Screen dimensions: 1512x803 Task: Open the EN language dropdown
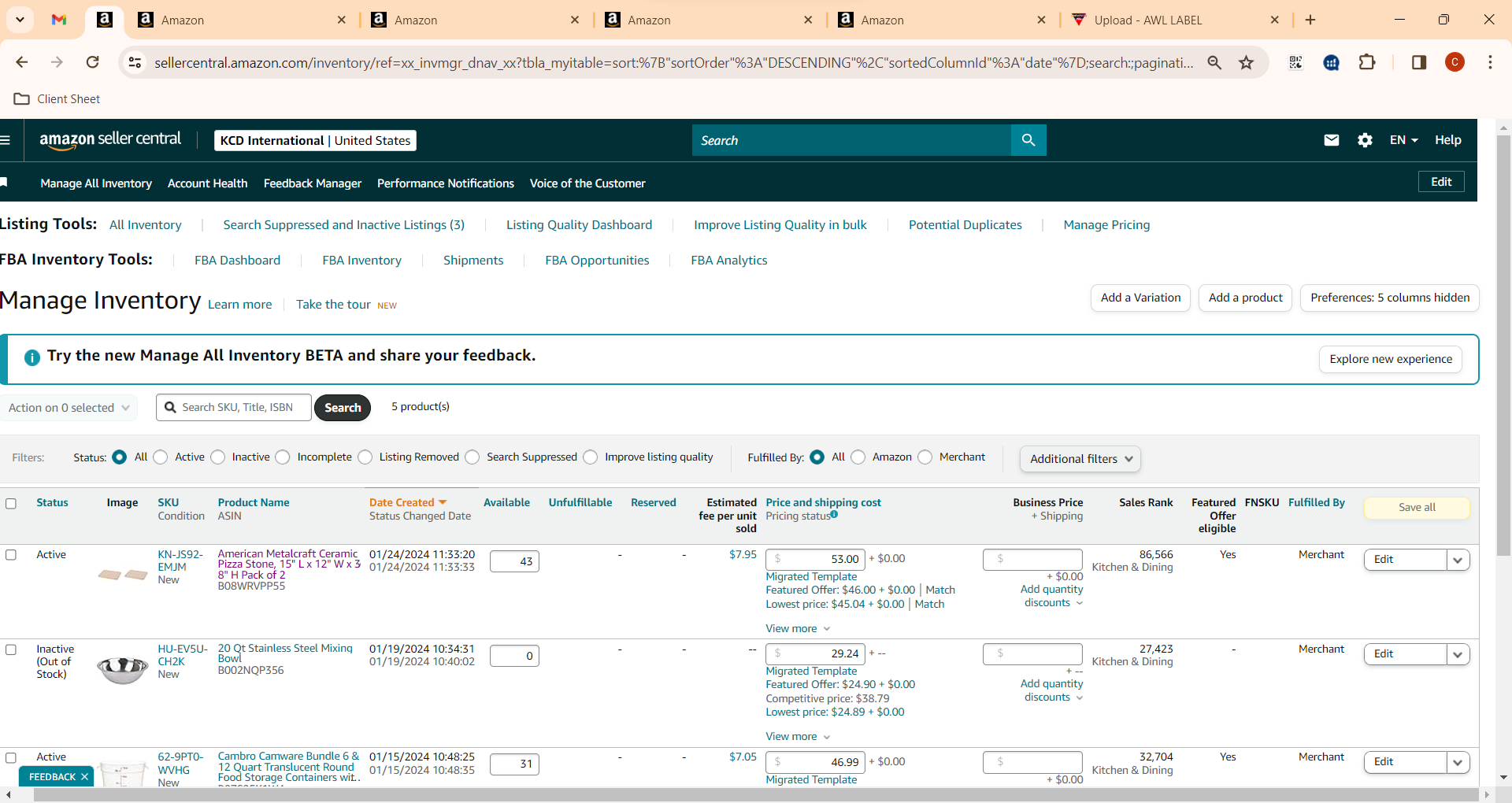click(1403, 140)
